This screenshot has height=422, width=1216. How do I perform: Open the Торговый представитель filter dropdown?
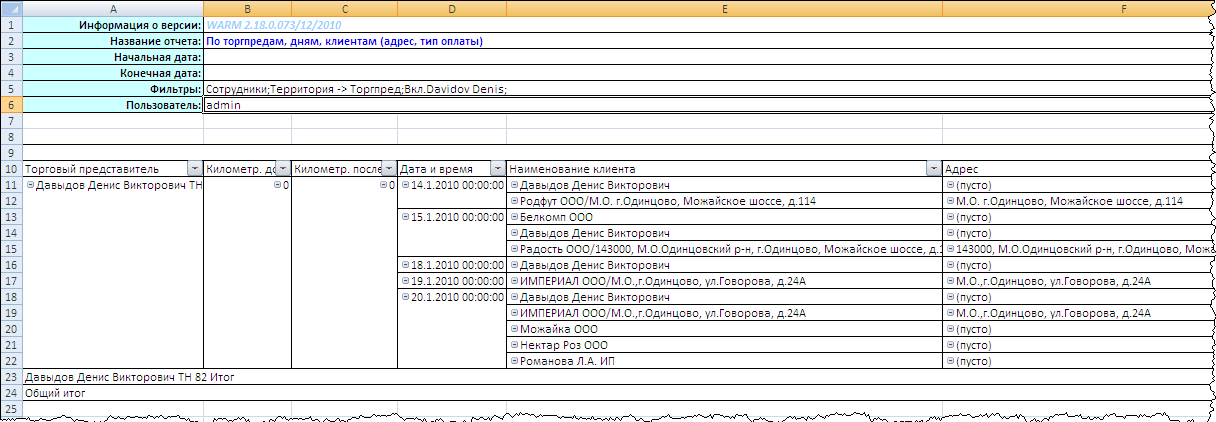point(194,170)
